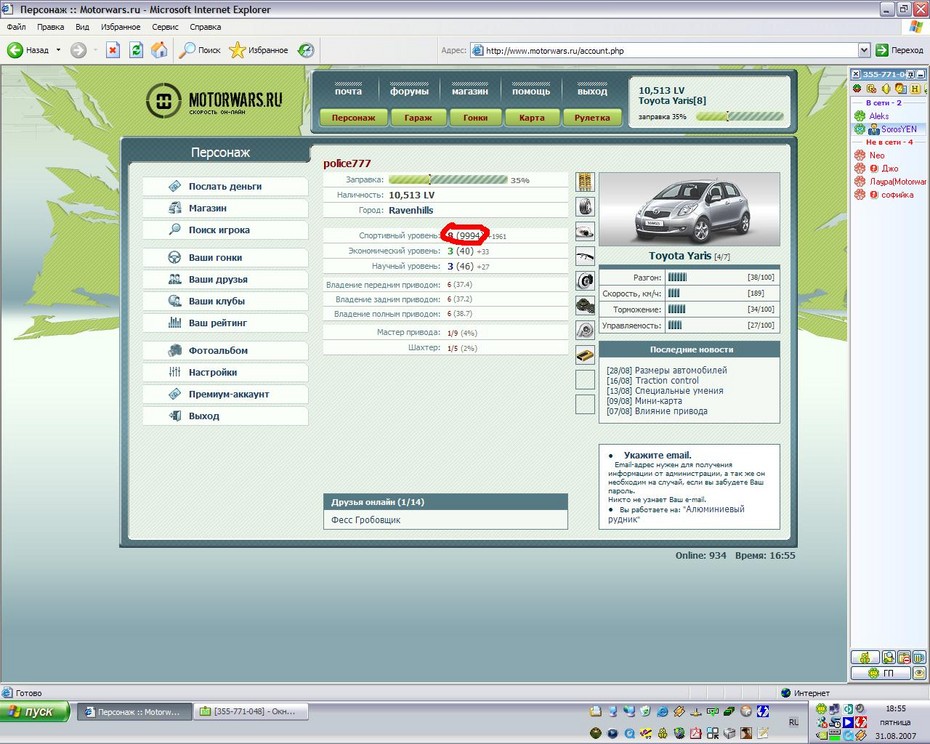The height and width of the screenshot is (744, 930).
Task: Go to the магазин top nav section
Action: tap(470, 90)
